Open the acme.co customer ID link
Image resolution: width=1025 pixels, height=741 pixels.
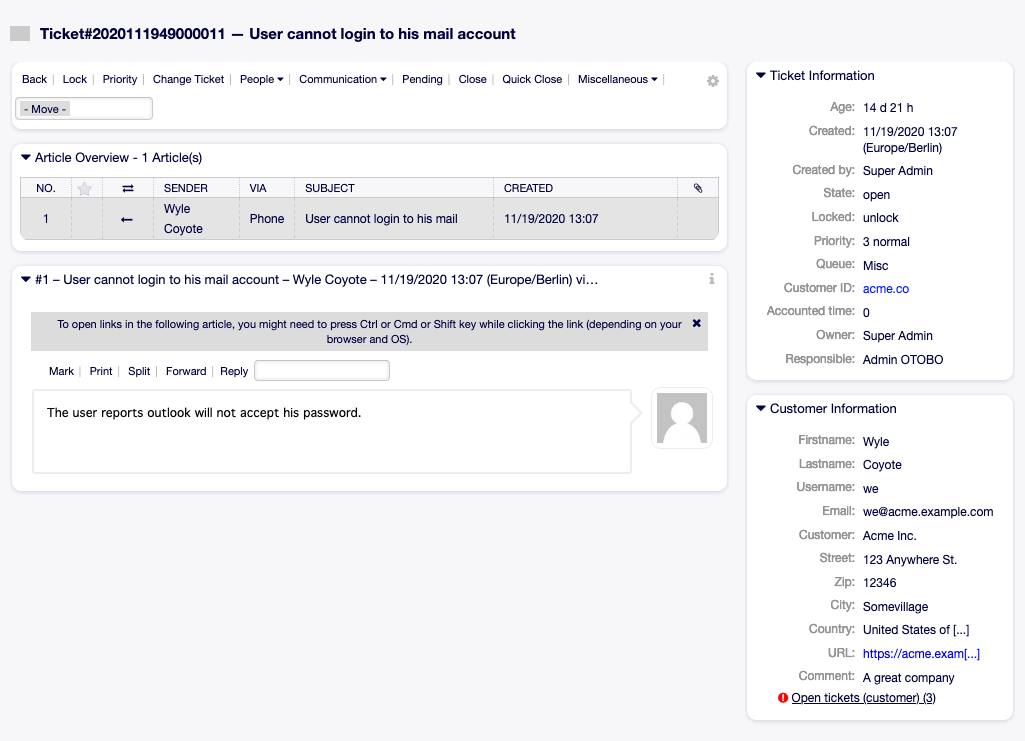[885, 289]
